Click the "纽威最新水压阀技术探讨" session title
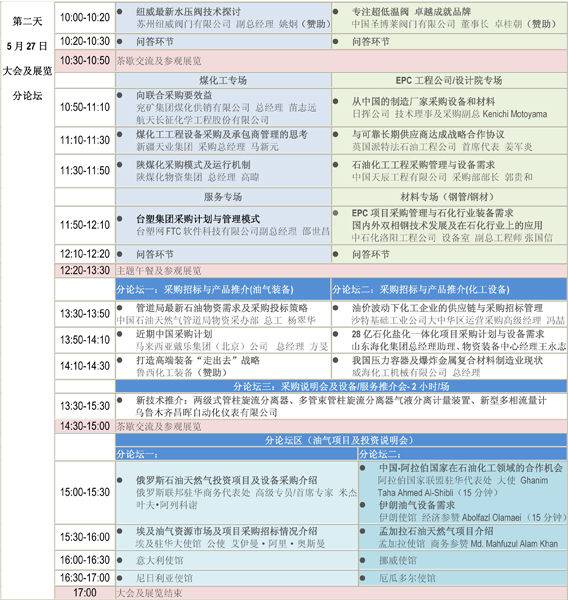This screenshot has height=600, width=568. 188,12
